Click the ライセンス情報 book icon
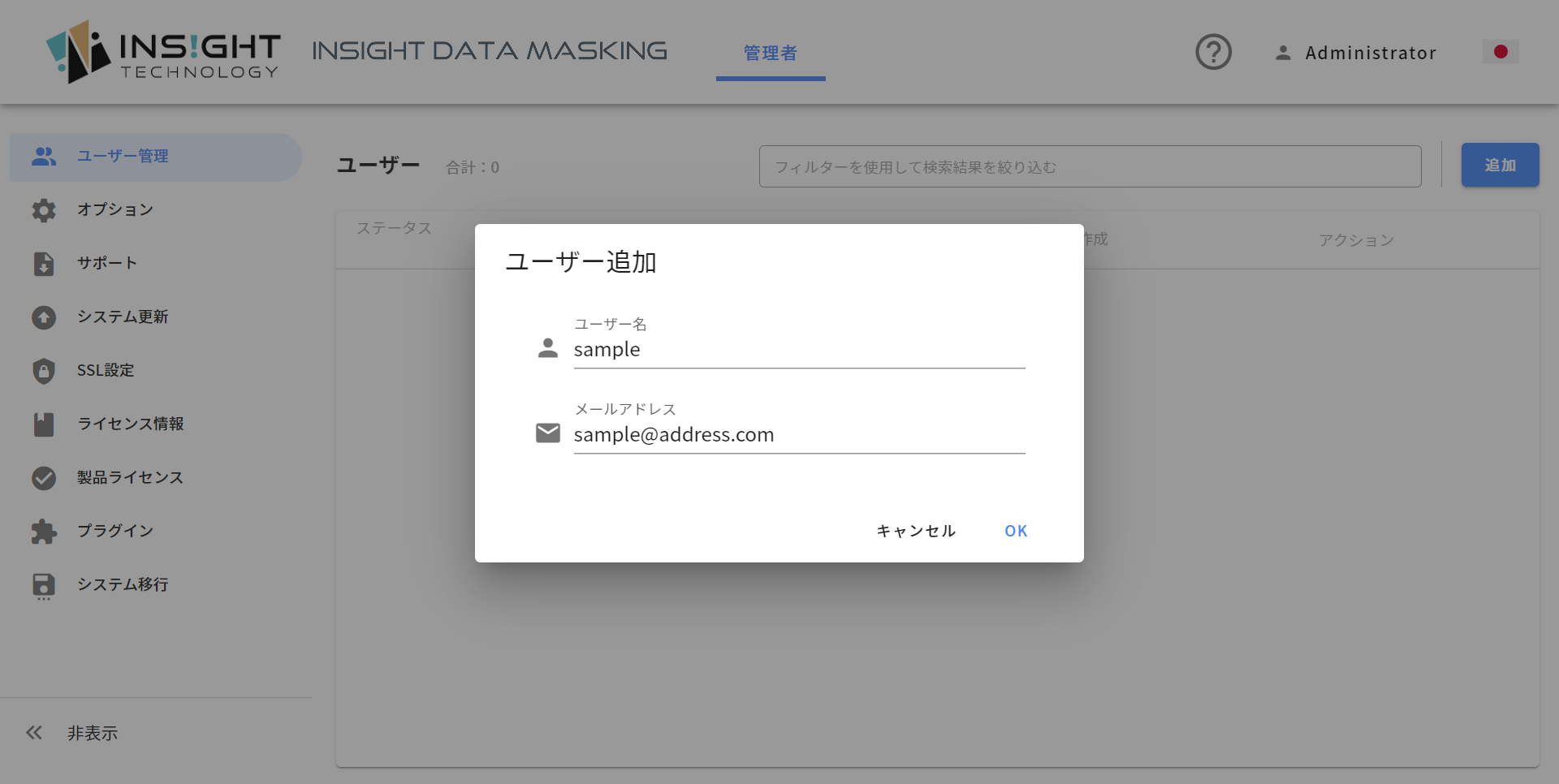1559x784 pixels. (x=44, y=424)
